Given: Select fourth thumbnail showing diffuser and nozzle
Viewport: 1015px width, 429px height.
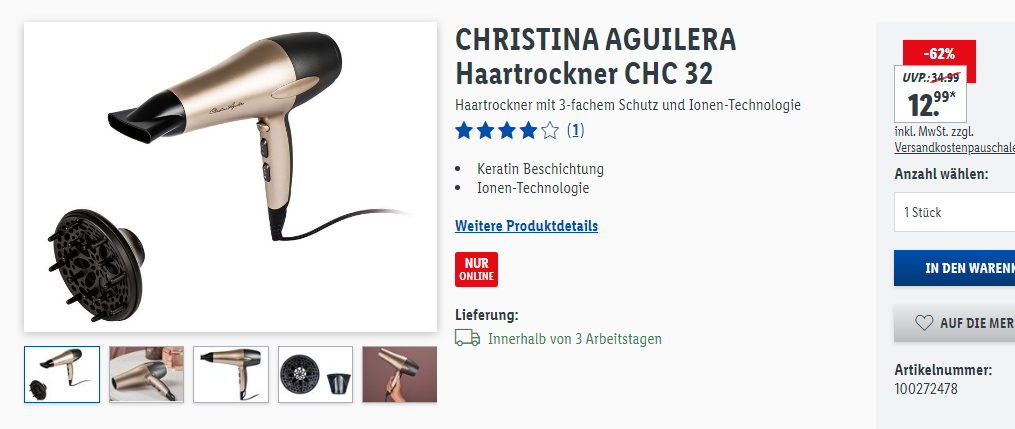Looking at the screenshot, I should (315, 375).
